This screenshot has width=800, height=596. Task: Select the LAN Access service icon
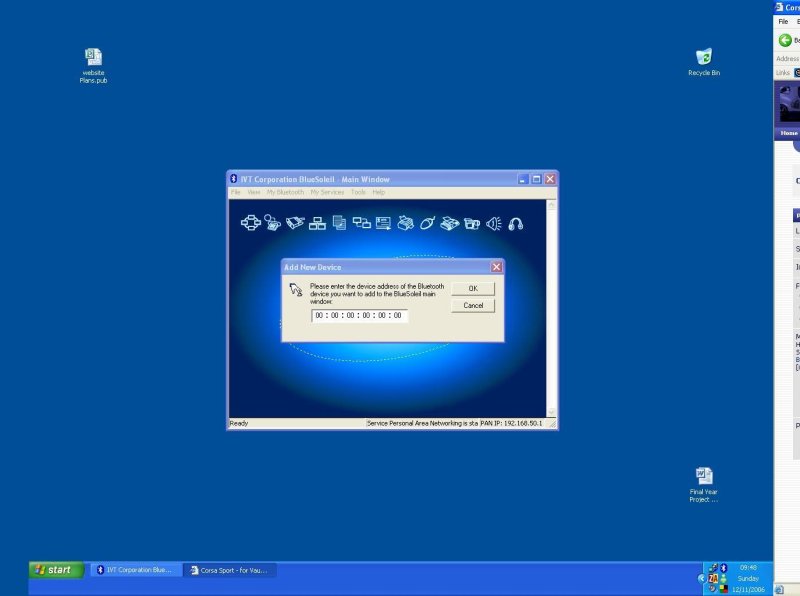[317, 224]
